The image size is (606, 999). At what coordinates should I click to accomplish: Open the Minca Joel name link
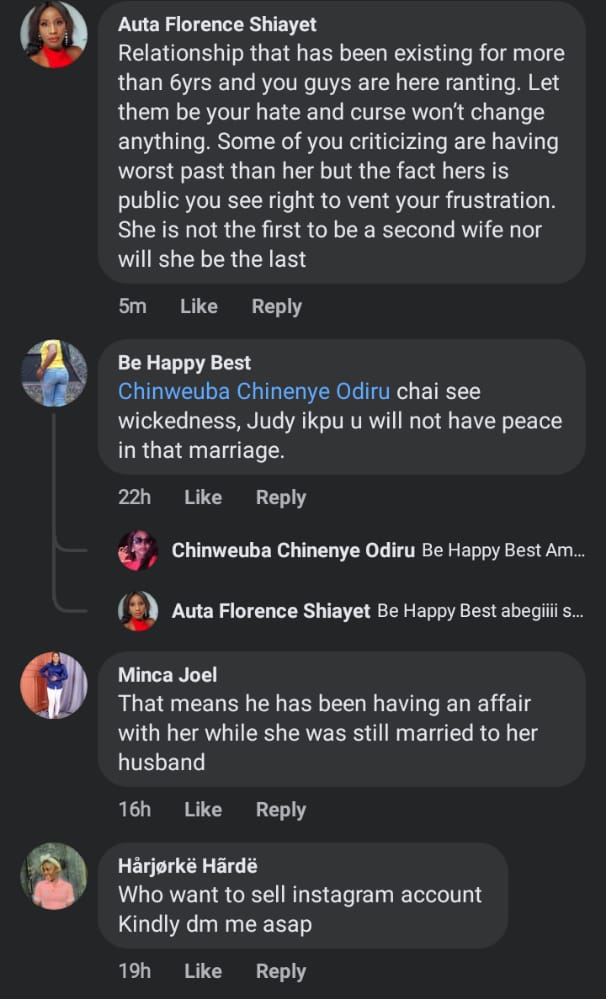pos(167,675)
